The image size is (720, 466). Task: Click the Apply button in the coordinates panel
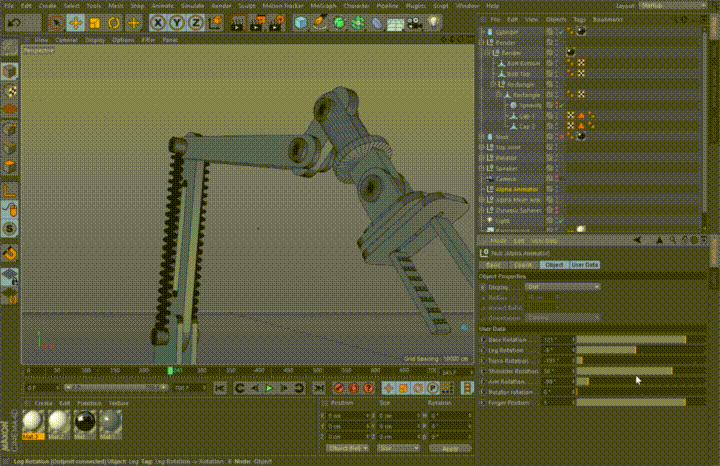[450, 448]
